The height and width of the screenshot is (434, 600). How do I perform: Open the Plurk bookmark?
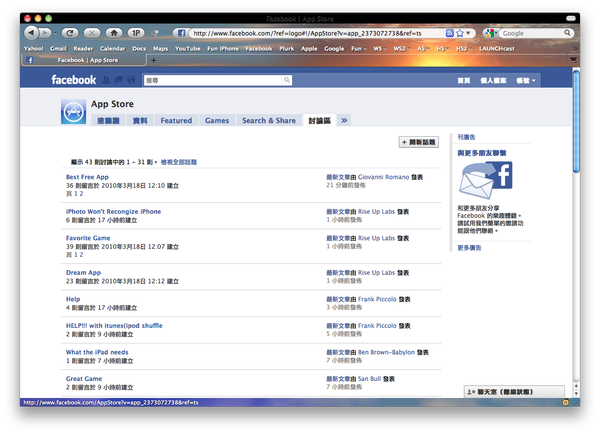coord(287,49)
